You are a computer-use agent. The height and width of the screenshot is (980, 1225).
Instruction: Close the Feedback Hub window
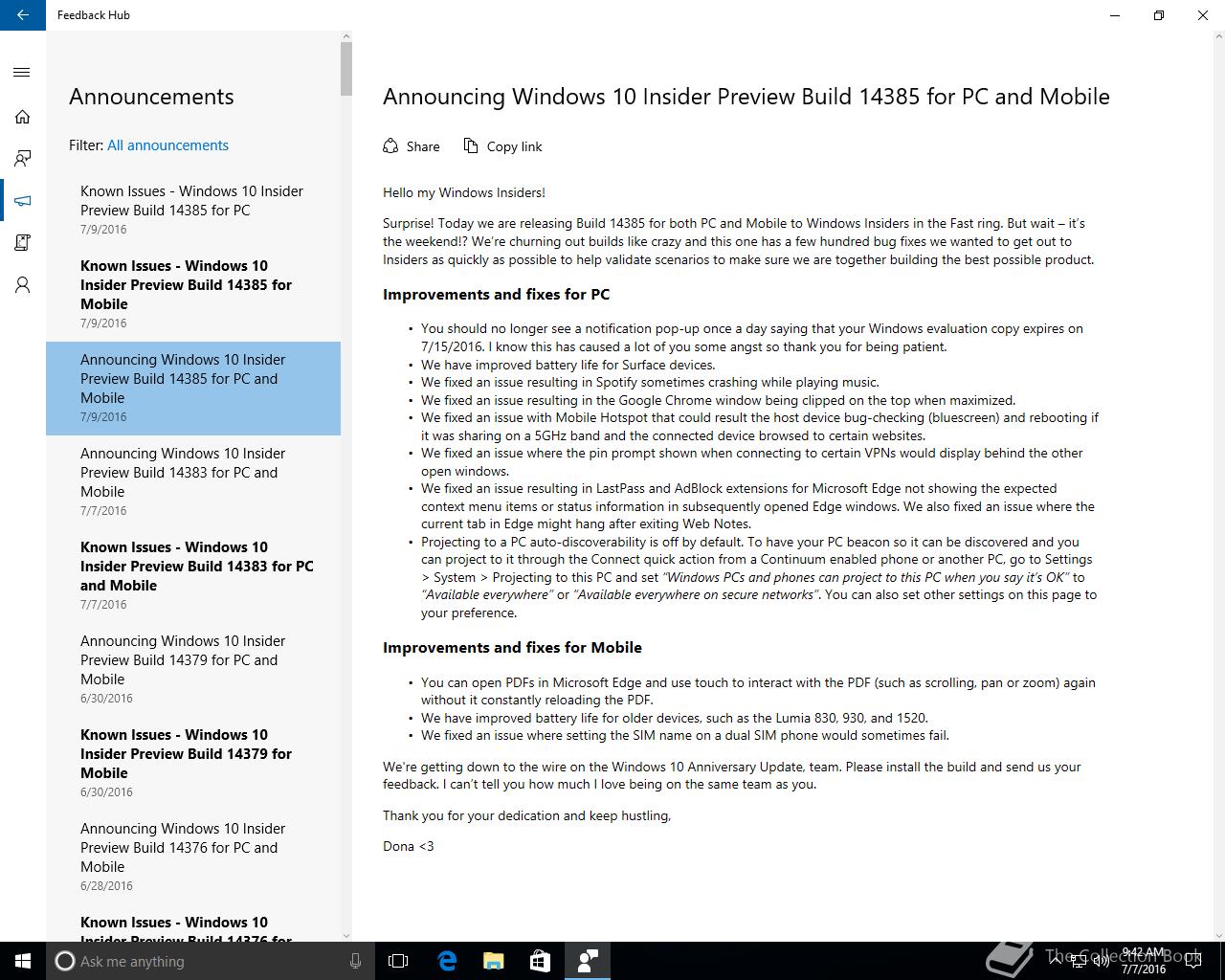point(1203,15)
